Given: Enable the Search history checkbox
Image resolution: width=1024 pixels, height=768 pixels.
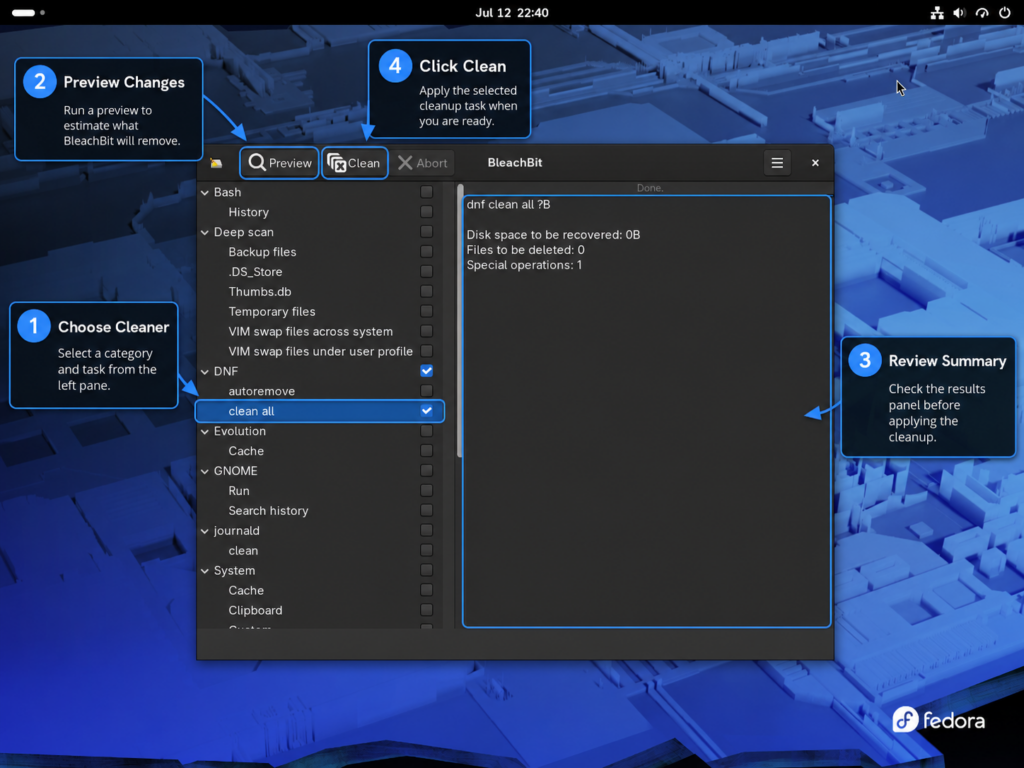Looking at the screenshot, I should (426, 511).
